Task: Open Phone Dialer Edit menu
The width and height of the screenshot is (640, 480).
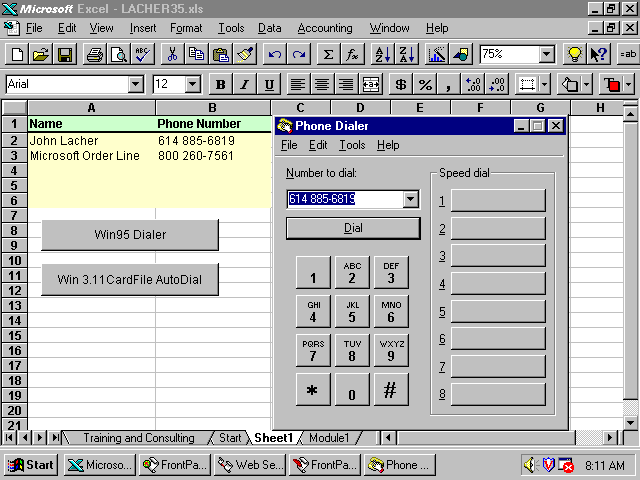Action: pyautogui.click(x=318, y=145)
